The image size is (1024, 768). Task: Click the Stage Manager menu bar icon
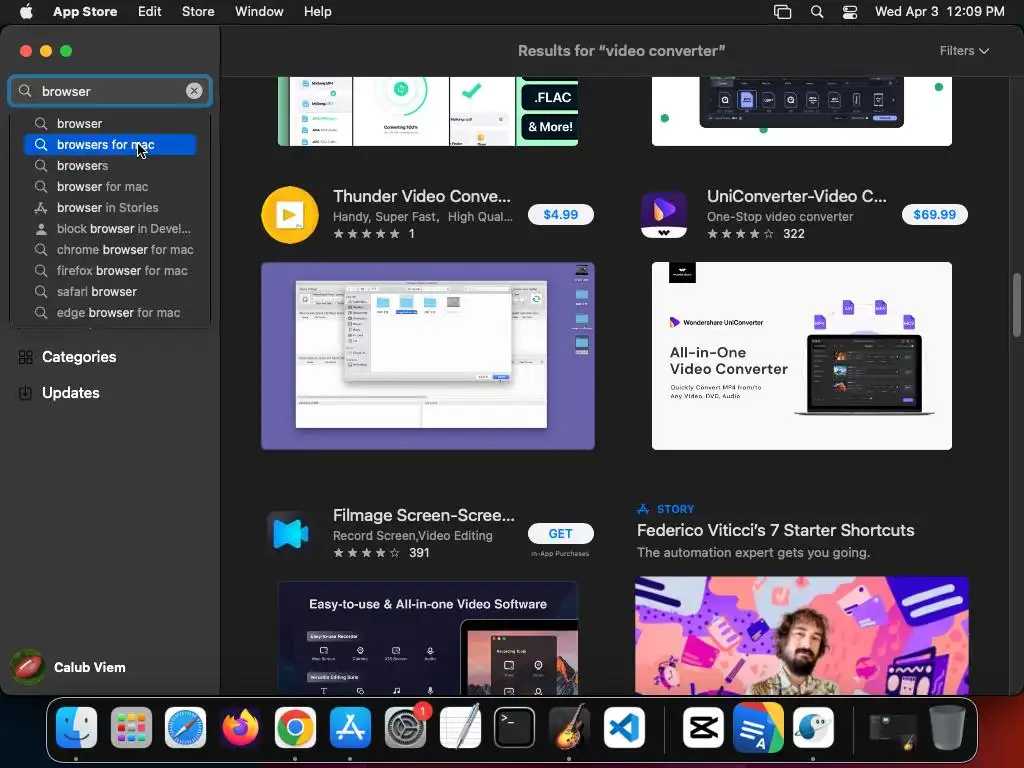click(x=782, y=12)
